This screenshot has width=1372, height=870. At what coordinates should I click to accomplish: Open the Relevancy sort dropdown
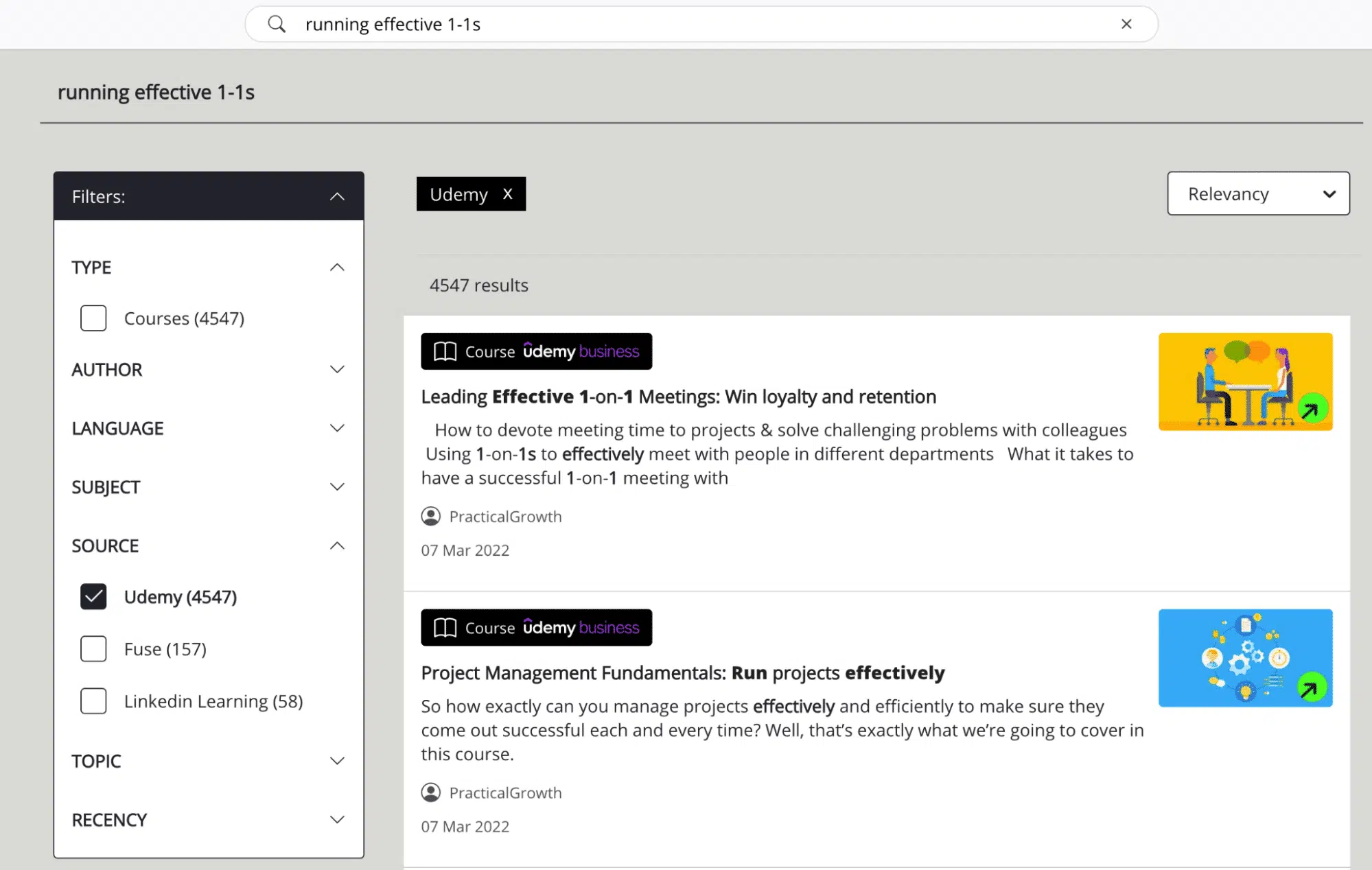click(x=1258, y=193)
